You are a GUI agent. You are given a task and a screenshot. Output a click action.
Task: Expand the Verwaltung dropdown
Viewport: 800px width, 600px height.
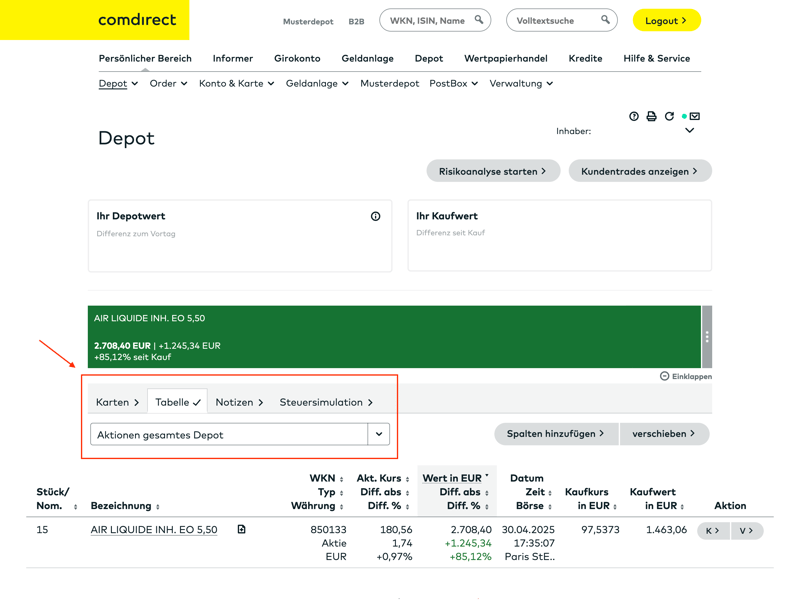(549, 84)
